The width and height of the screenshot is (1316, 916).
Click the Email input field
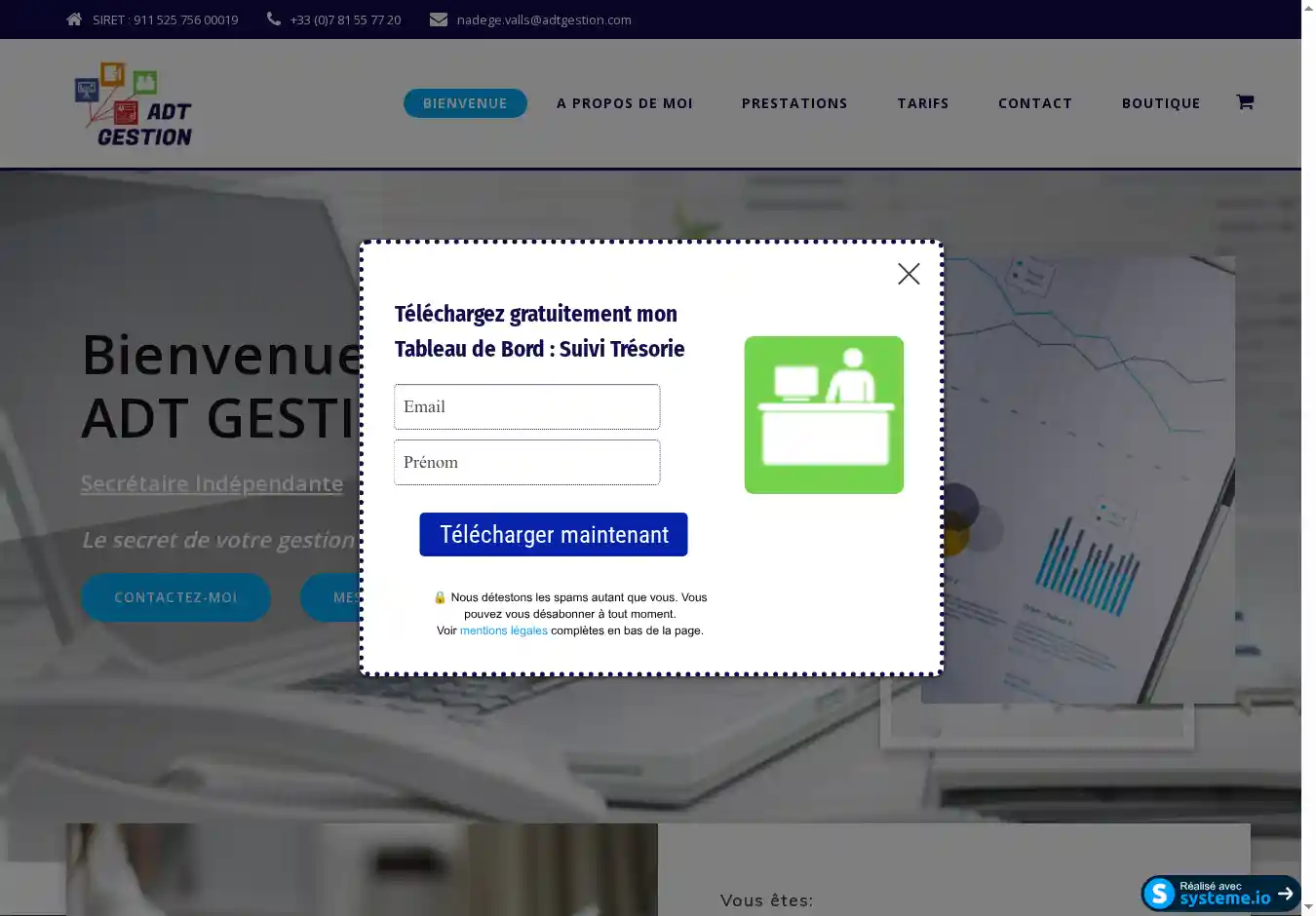click(x=526, y=406)
